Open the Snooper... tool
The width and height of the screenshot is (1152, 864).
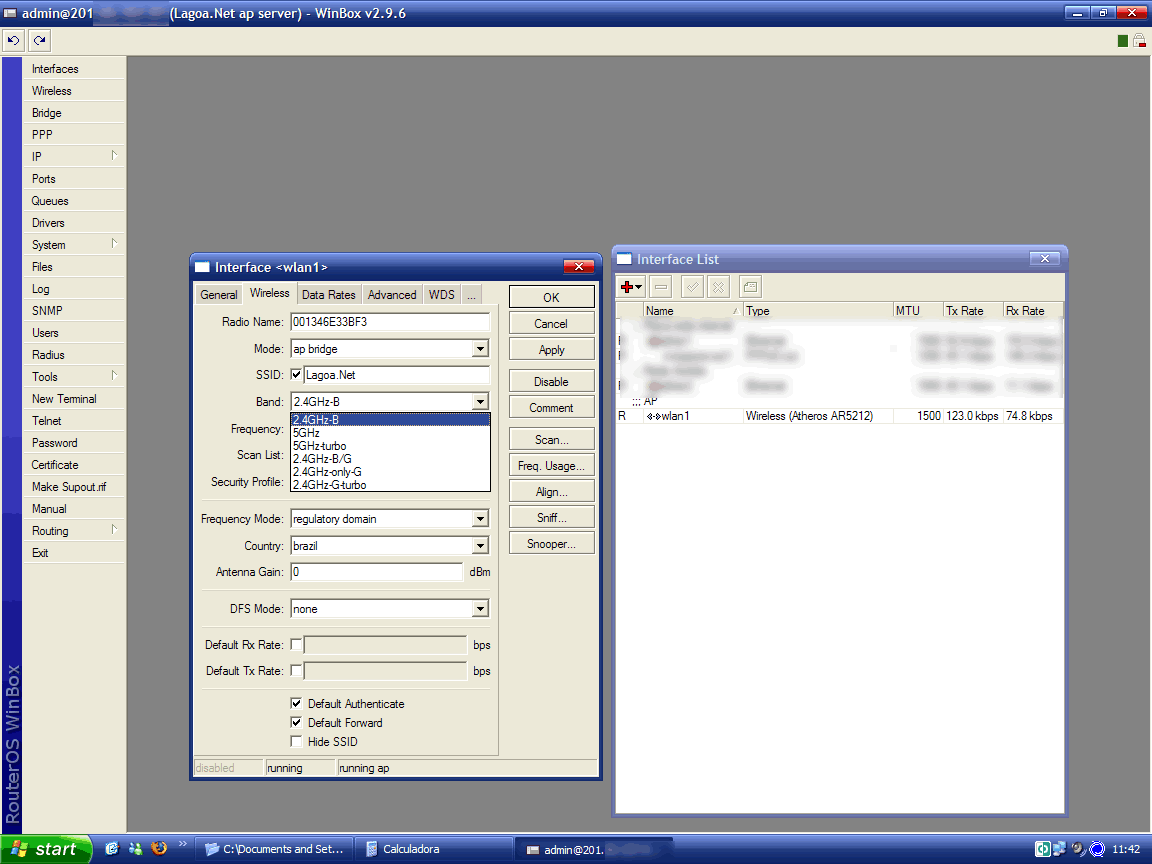point(551,544)
